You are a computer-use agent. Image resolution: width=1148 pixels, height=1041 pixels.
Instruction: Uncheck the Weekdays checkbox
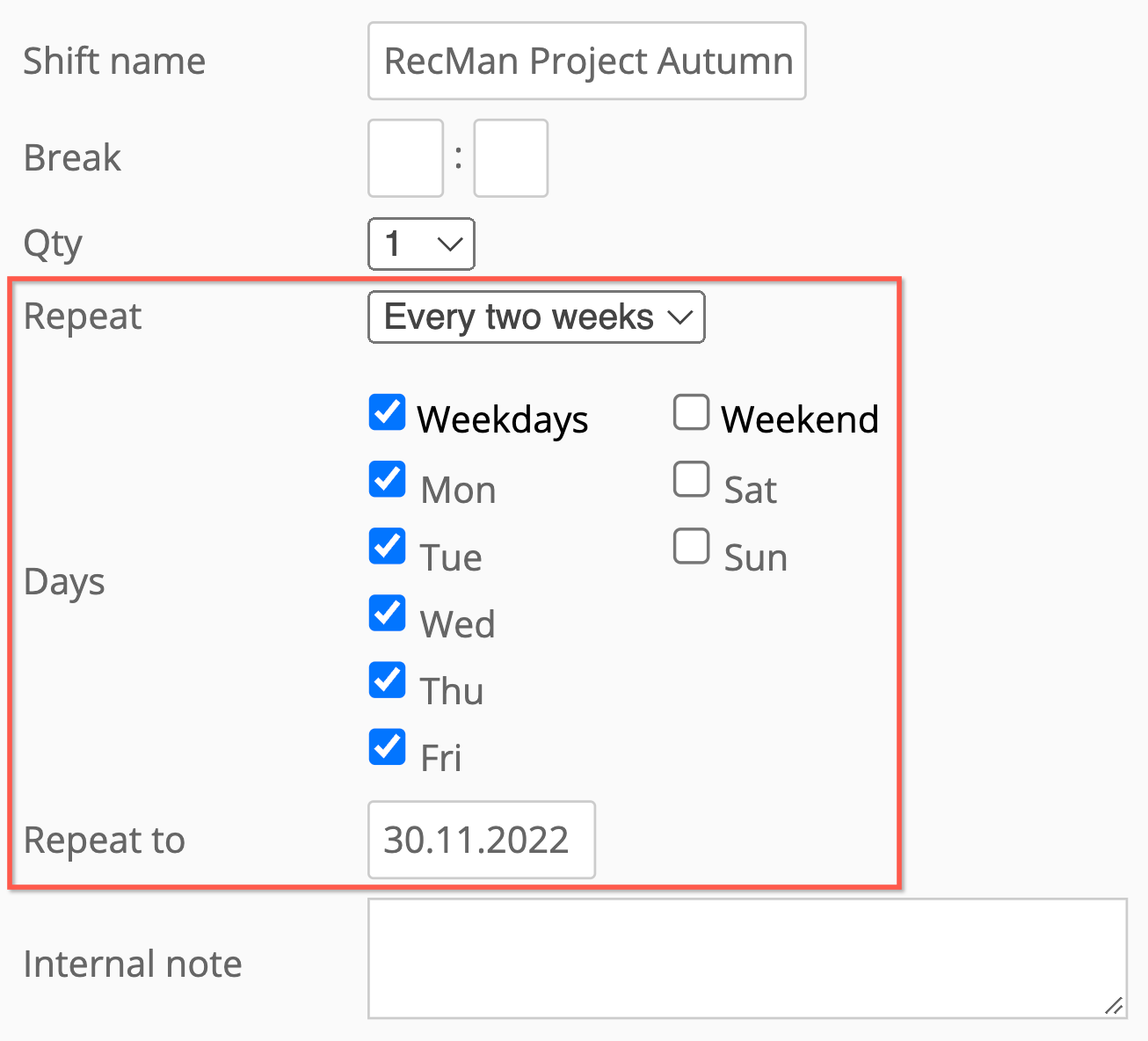(387, 412)
